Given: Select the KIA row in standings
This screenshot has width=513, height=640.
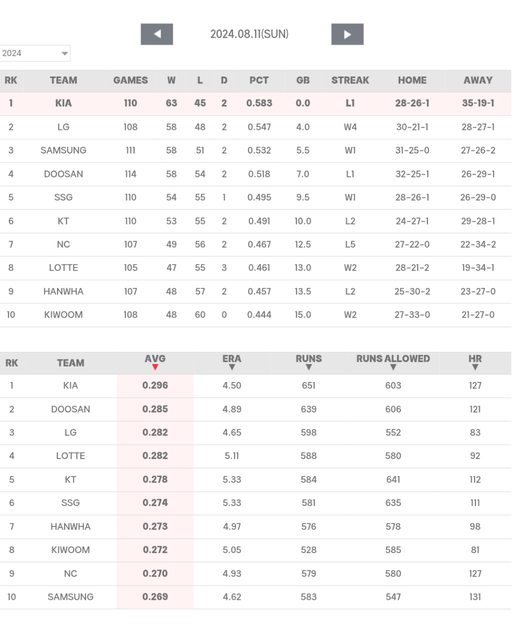Looking at the screenshot, I should tap(255, 103).
